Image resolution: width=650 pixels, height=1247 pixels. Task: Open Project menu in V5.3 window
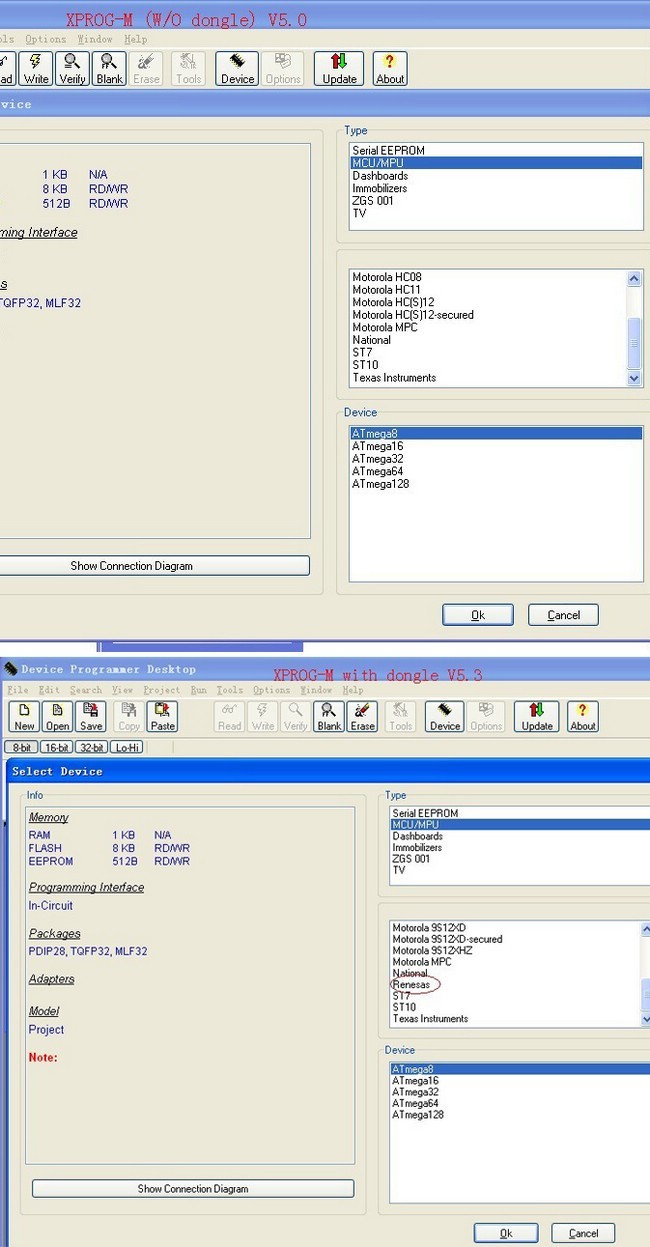point(161,690)
